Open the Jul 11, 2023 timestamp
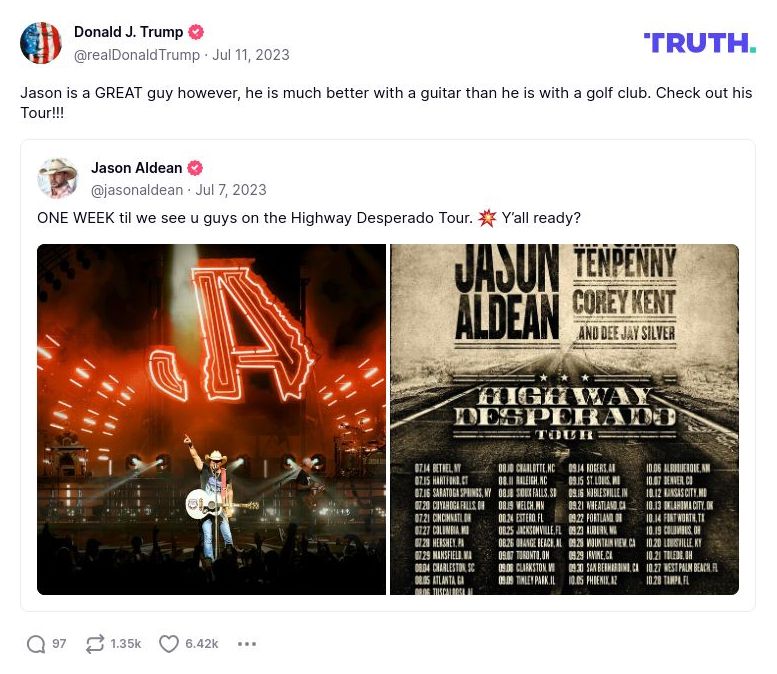The height and width of the screenshot is (674, 777). pos(251,55)
